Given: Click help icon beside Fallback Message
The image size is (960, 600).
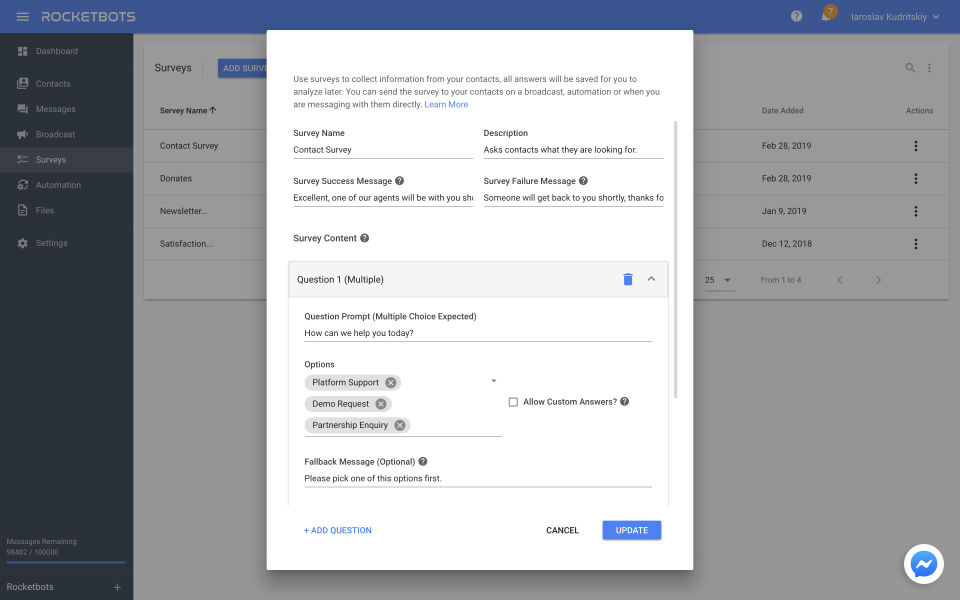Looking at the screenshot, I should point(422,462).
